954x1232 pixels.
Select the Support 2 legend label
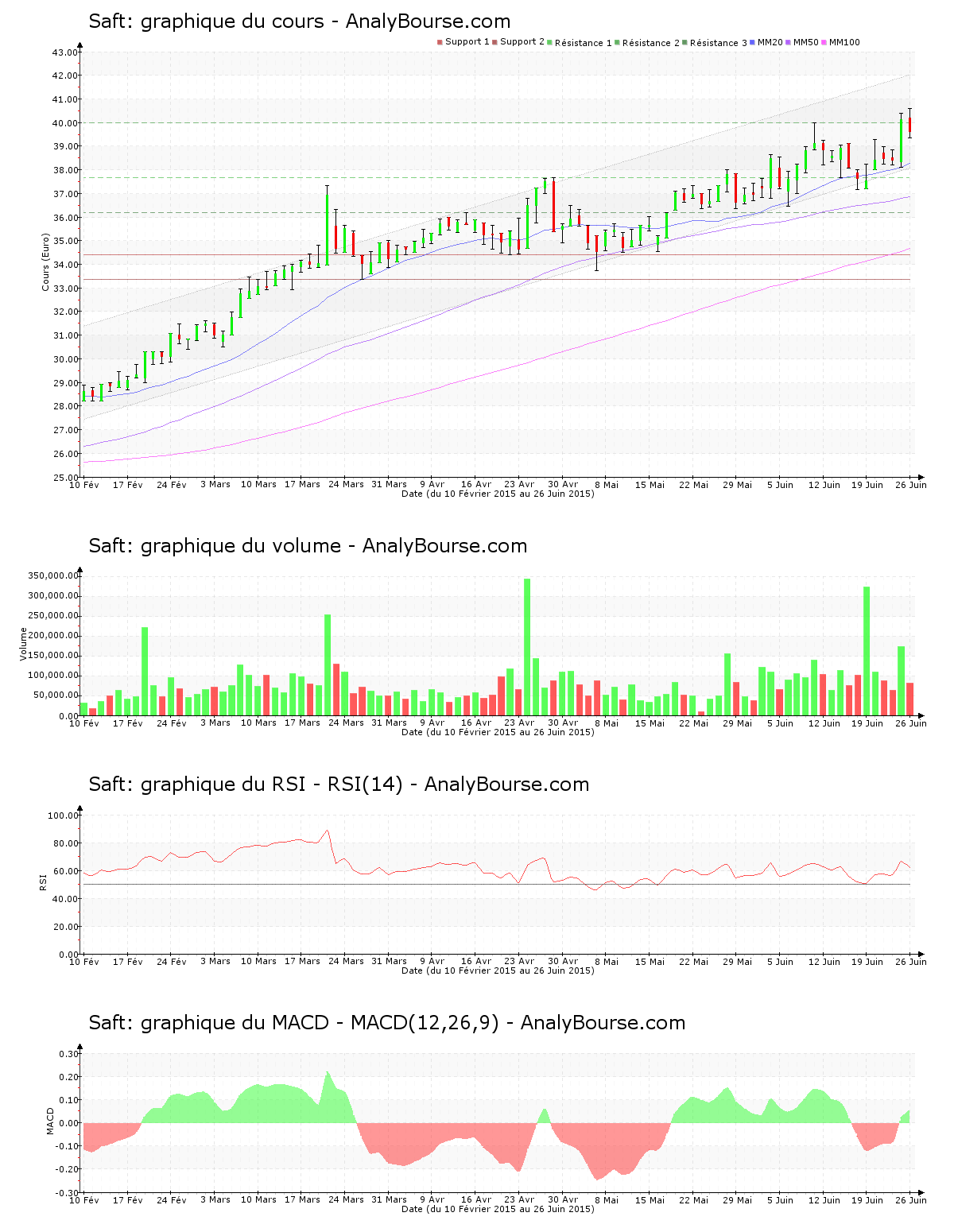pyautogui.click(x=522, y=42)
